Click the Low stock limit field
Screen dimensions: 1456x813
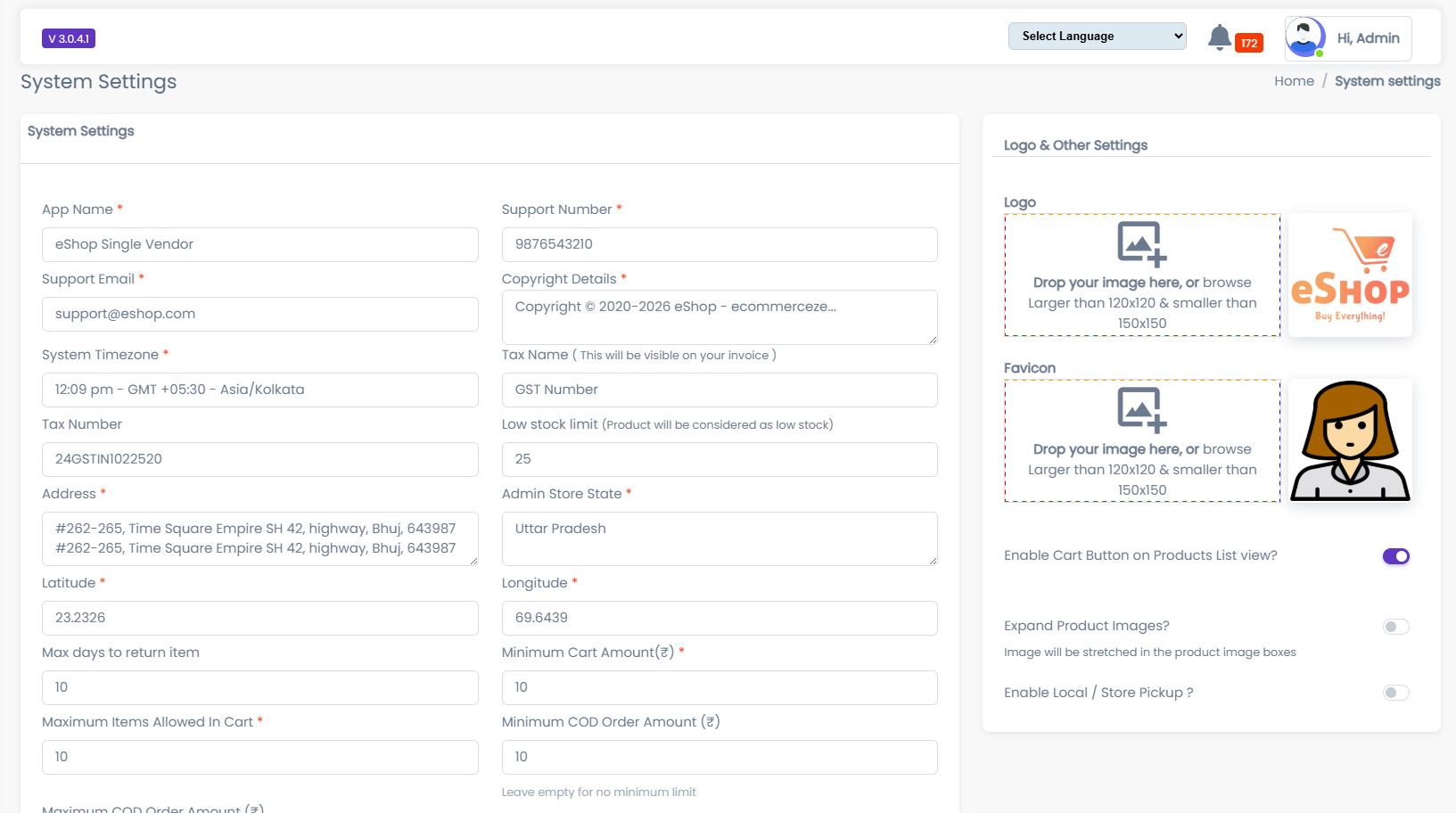click(x=720, y=459)
